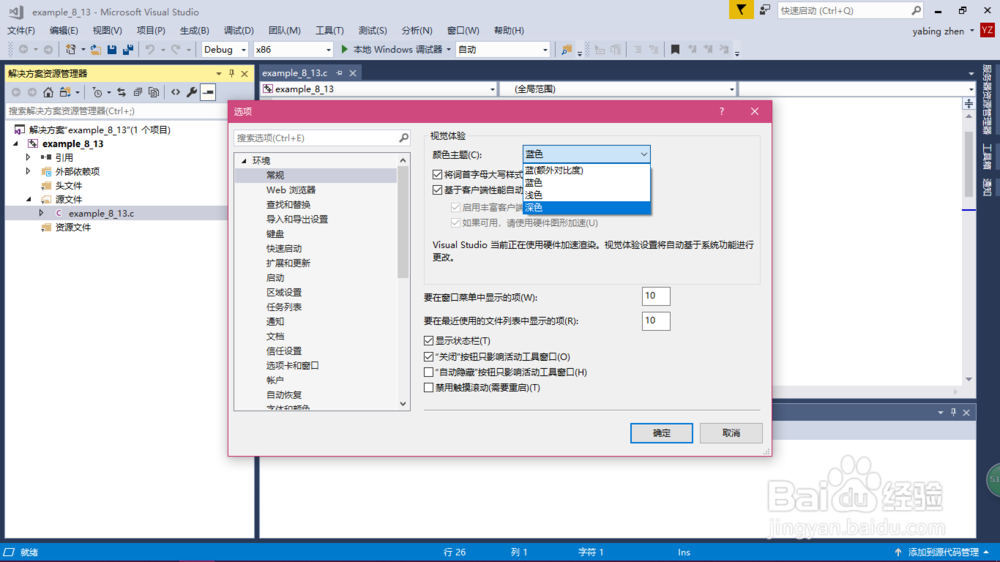1000x562 pixels.
Task: Collapse the 源文件 folder node
Action: pos(29,200)
